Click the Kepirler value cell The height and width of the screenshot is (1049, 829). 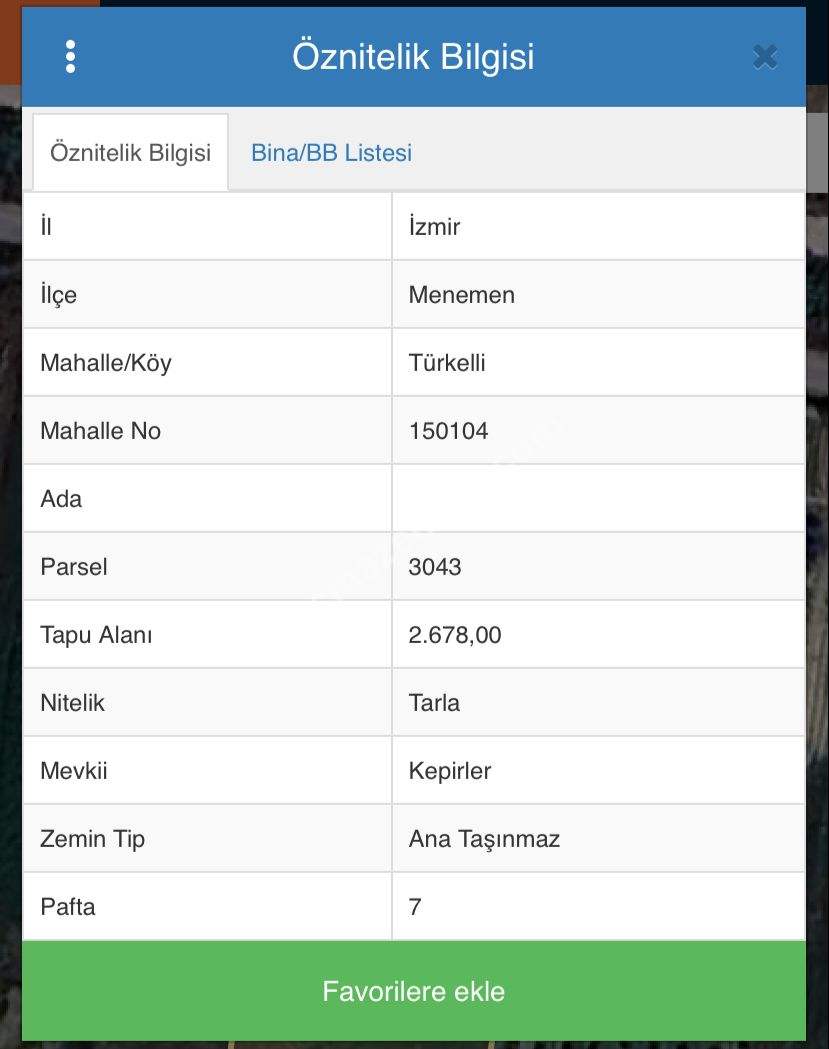450,771
